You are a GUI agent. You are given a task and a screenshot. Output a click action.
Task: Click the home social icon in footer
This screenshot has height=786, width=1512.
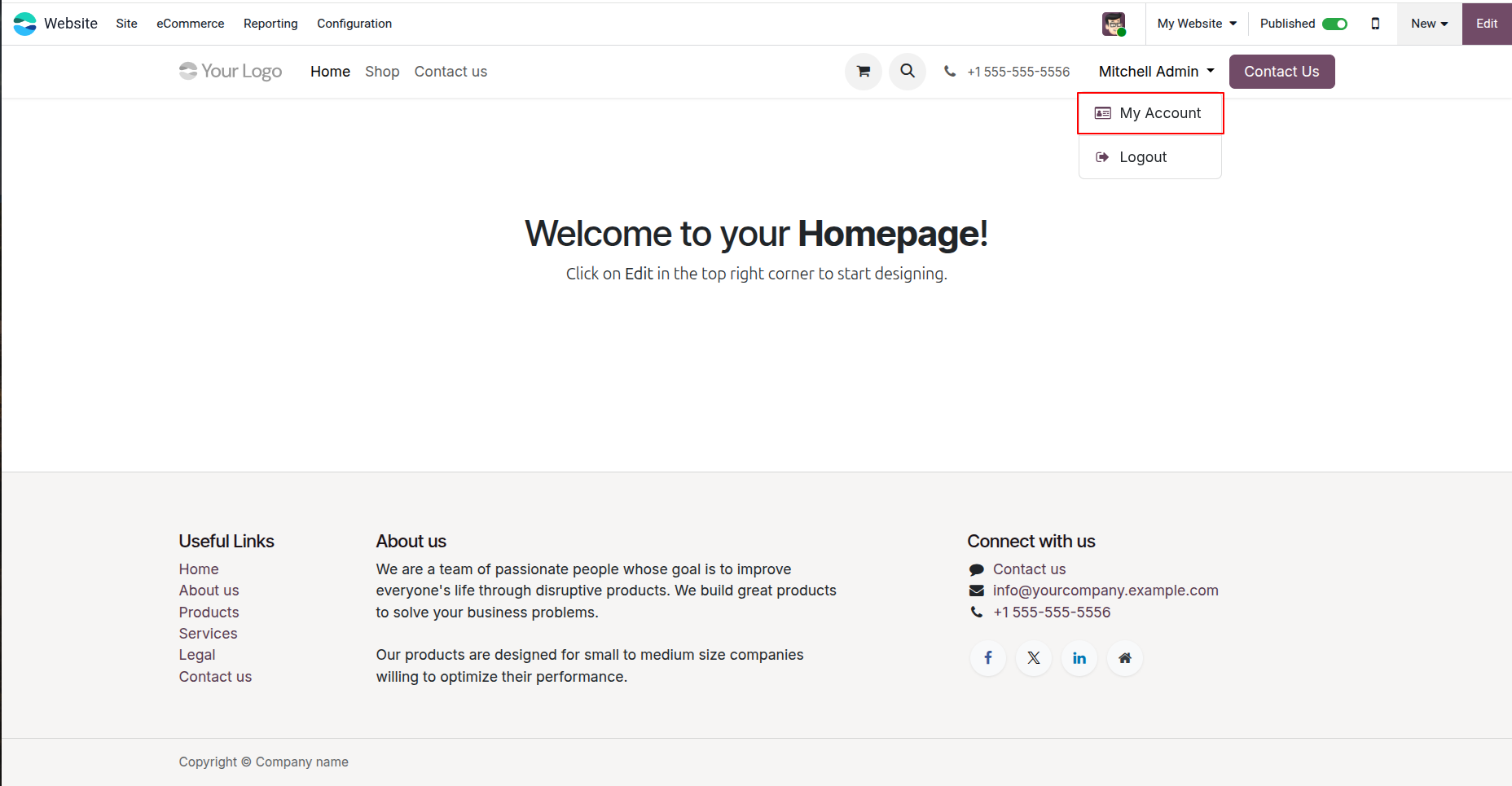click(1125, 658)
